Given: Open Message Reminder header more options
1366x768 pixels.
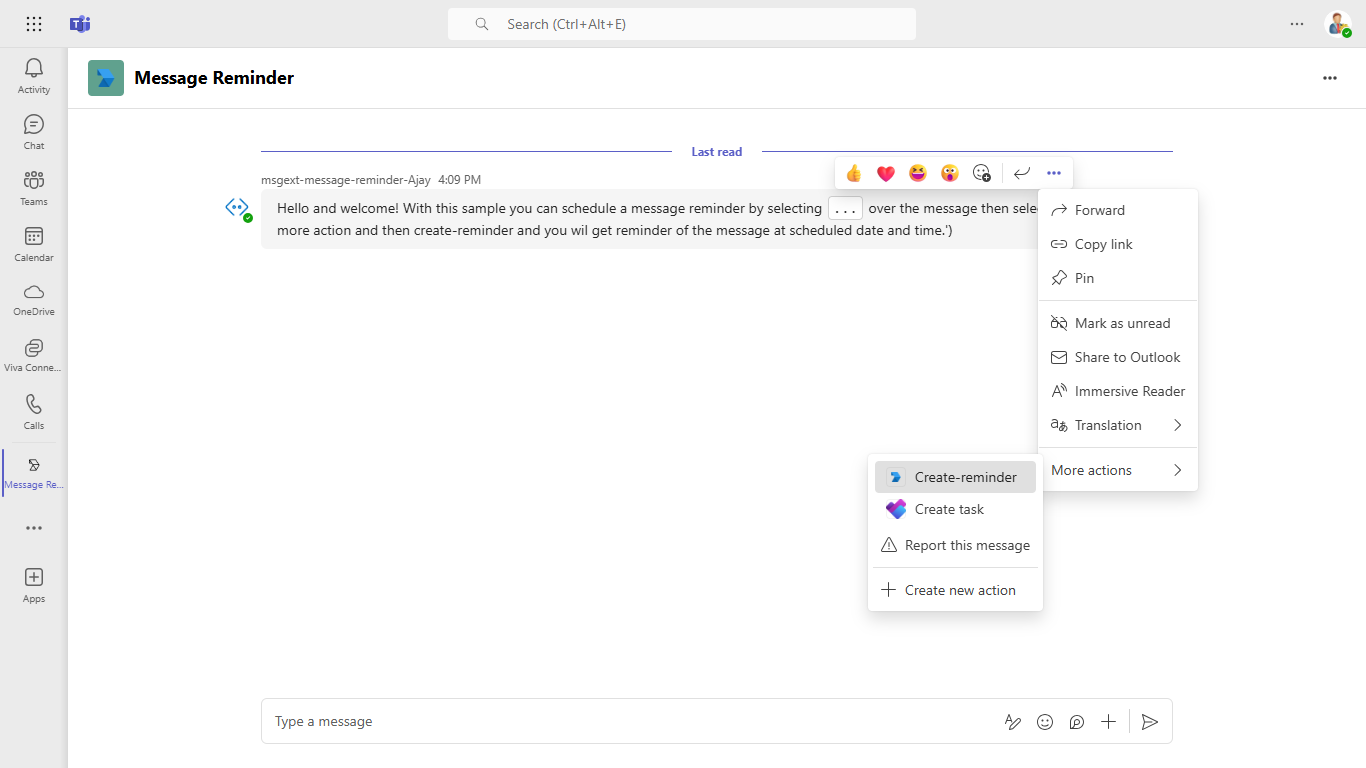Looking at the screenshot, I should pyautogui.click(x=1330, y=78).
